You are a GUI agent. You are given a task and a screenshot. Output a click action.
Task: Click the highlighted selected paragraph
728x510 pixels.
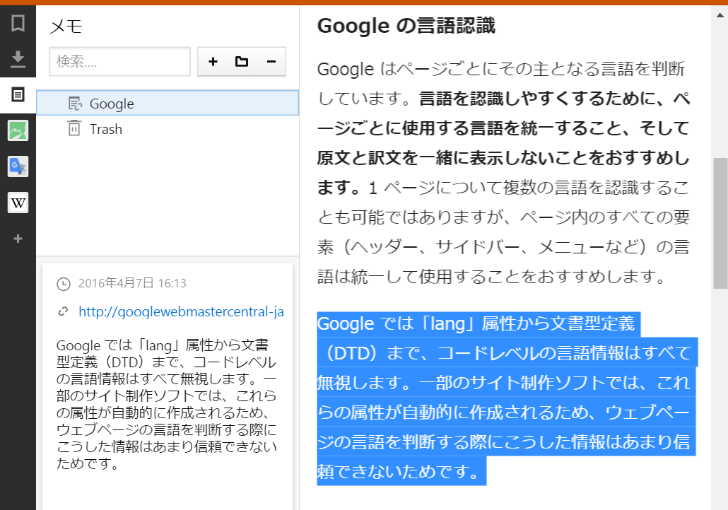click(x=506, y=398)
